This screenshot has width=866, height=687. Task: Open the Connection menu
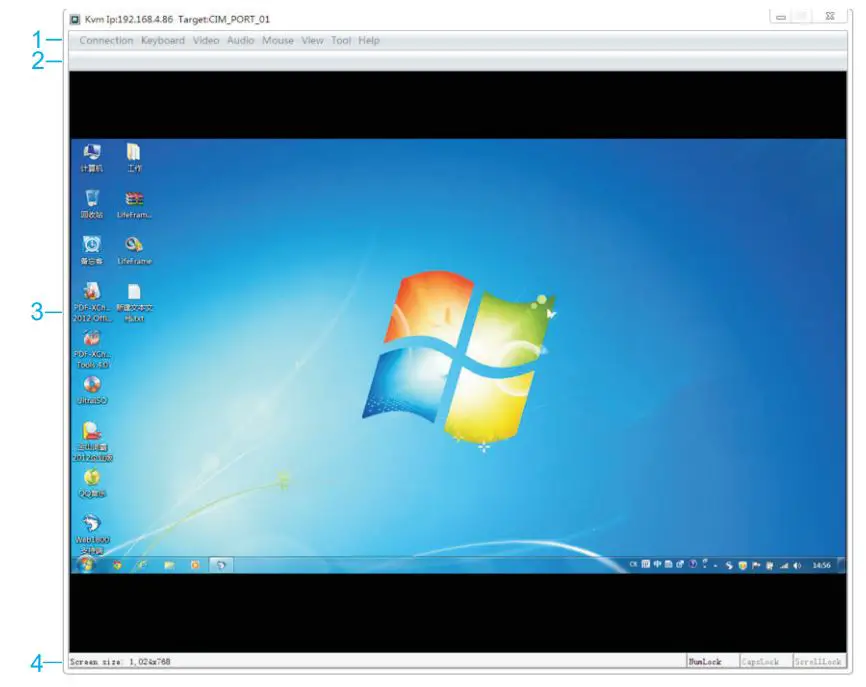[106, 40]
